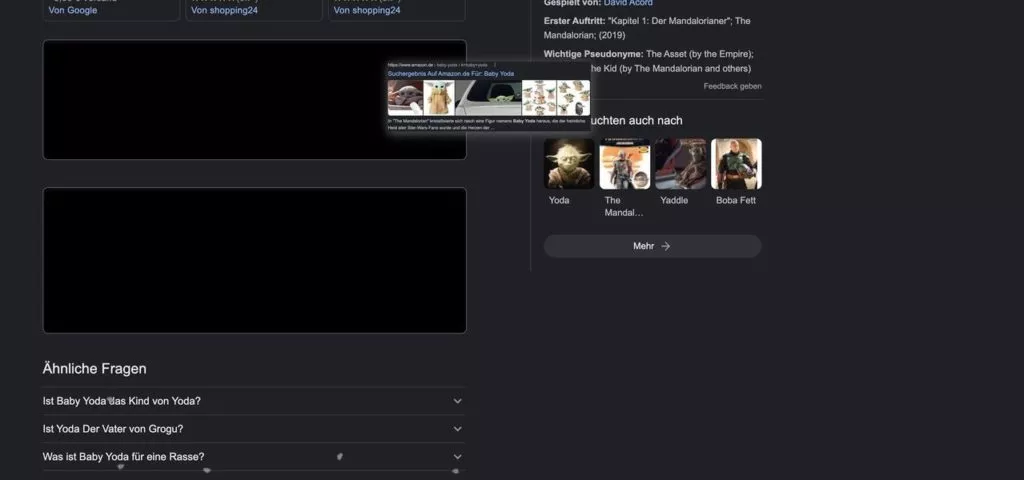Expand "Ist Yoda Der Vater von Grogu?" chevron
This screenshot has height=480, width=1024.
pyautogui.click(x=458, y=429)
